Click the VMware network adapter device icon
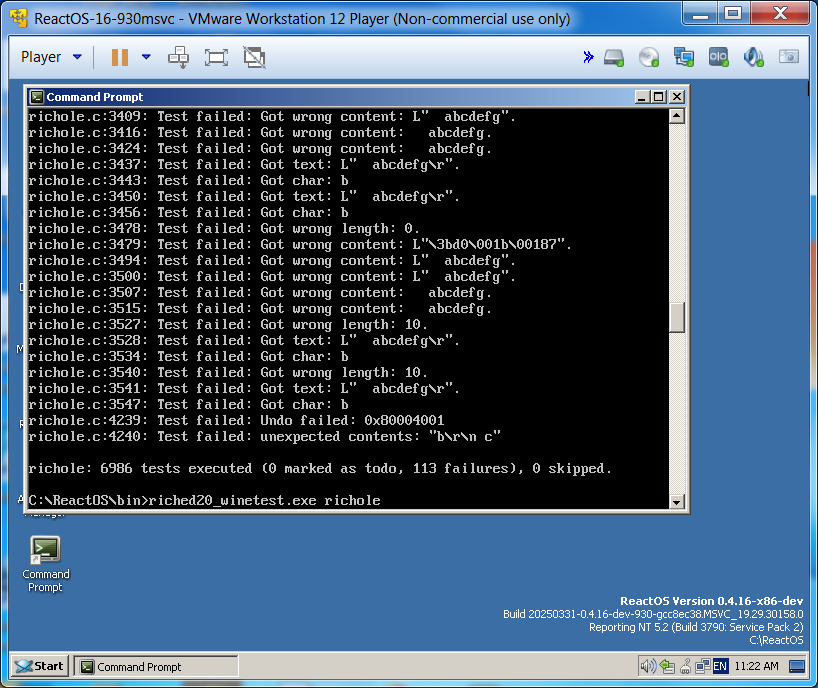The width and height of the screenshot is (818, 688). pyautogui.click(x=684, y=57)
